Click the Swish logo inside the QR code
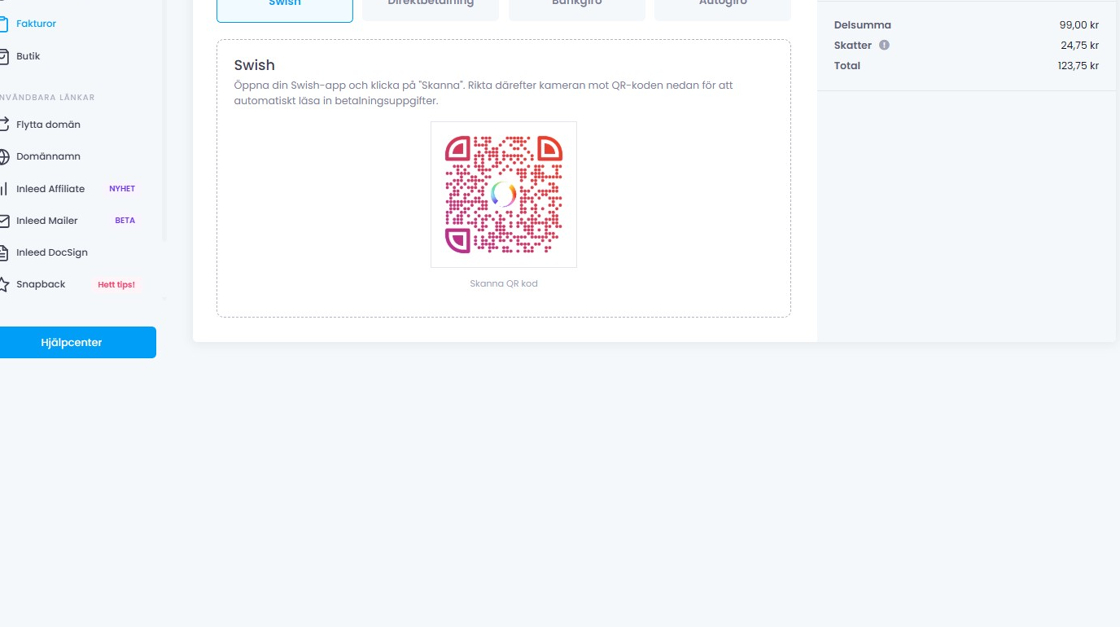 click(x=503, y=194)
